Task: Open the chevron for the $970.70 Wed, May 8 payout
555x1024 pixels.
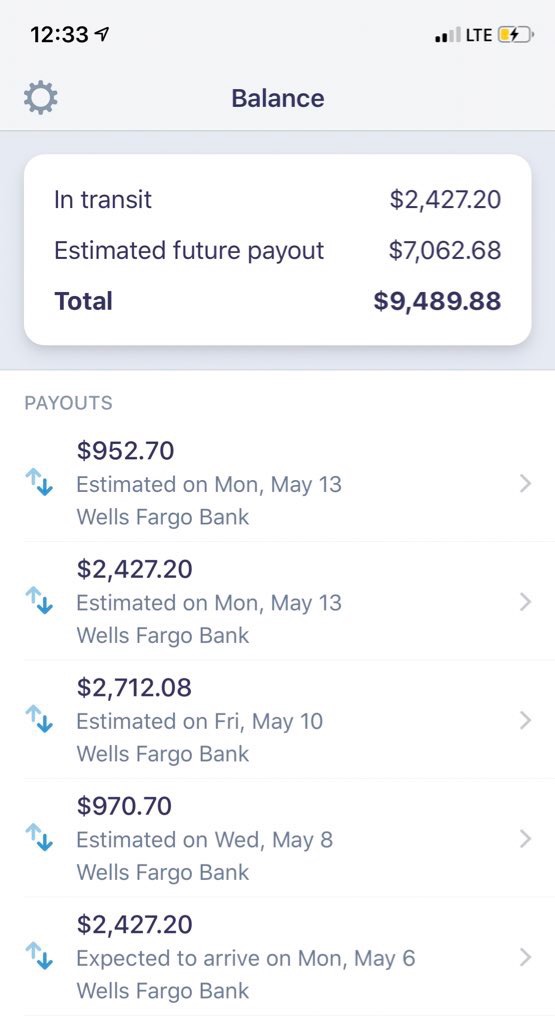Action: (x=525, y=839)
